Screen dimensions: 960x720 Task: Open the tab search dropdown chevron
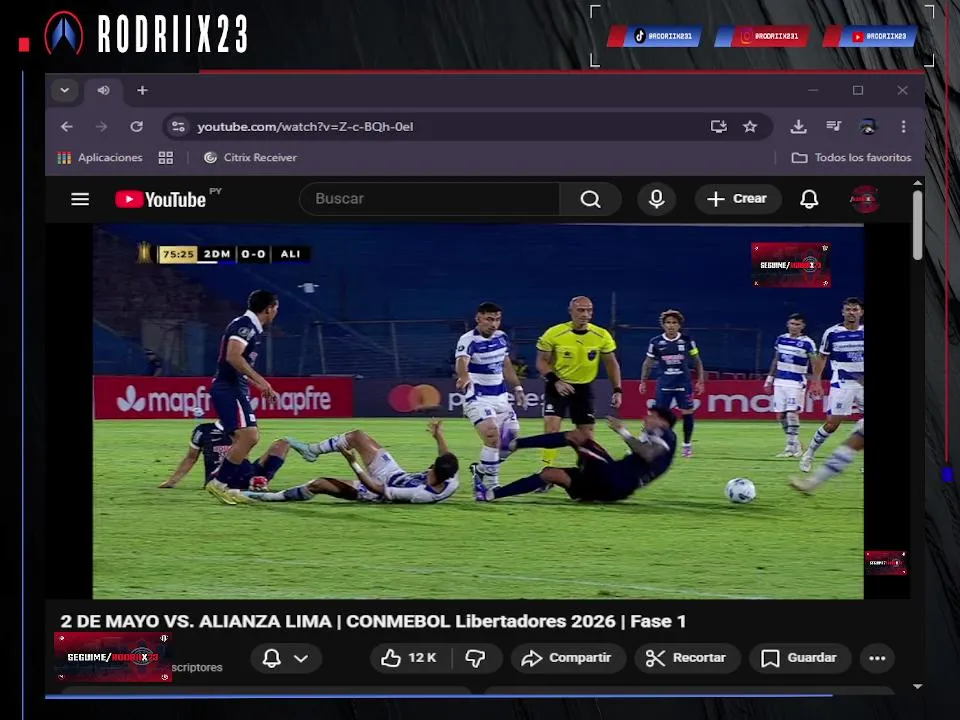click(64, 91)
